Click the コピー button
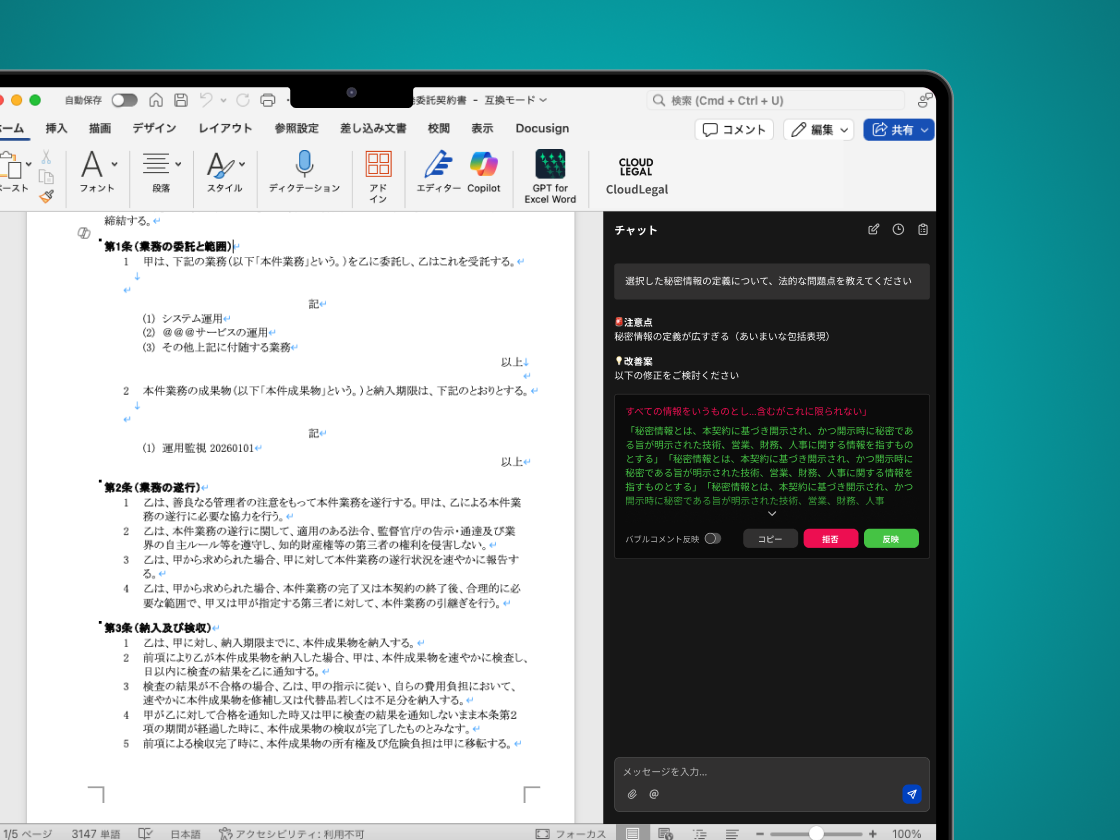This screenshot has height=840, width=1120. point(770,538)
